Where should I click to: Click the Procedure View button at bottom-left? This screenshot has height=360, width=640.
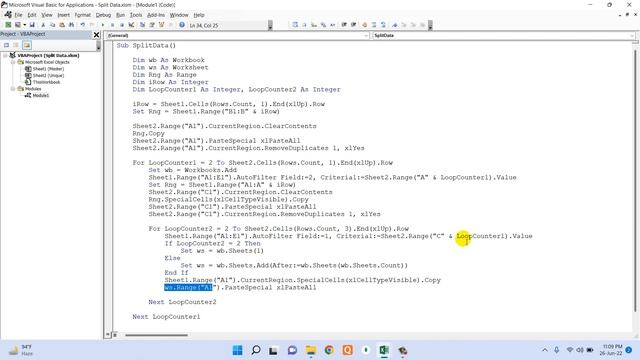(x=108, y=335)
